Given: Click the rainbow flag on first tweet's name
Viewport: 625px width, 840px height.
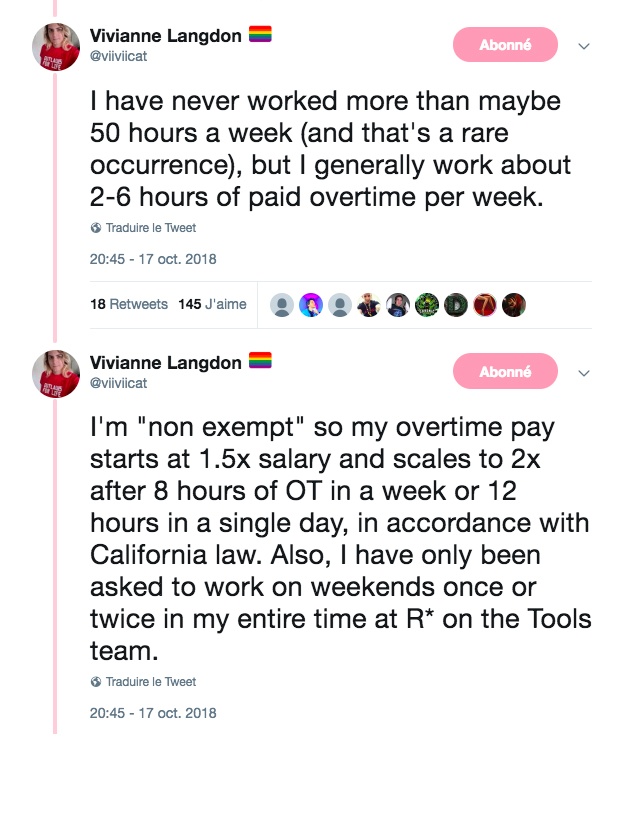Looking at the screenshot, I should click(x=260, y=35).
